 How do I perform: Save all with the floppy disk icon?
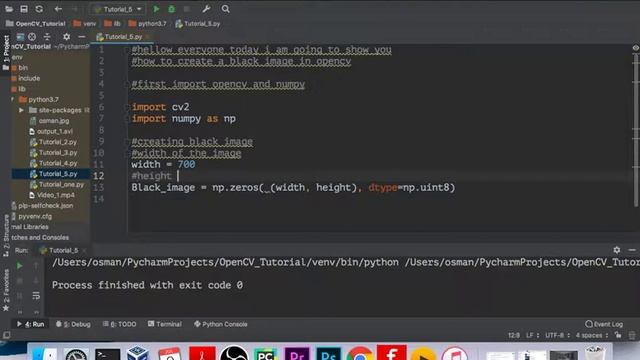point(24,9)
